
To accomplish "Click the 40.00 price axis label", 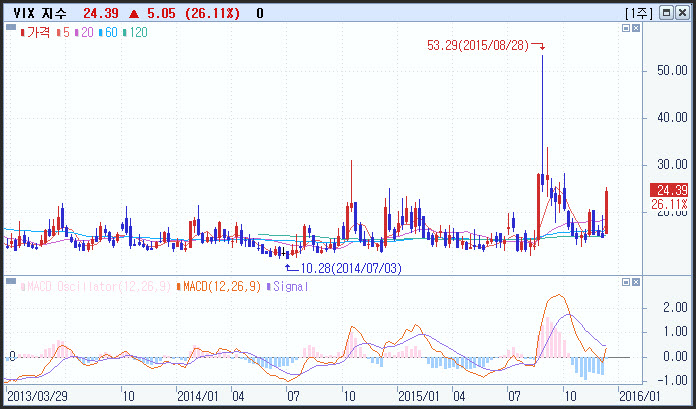I will (672, 117).
